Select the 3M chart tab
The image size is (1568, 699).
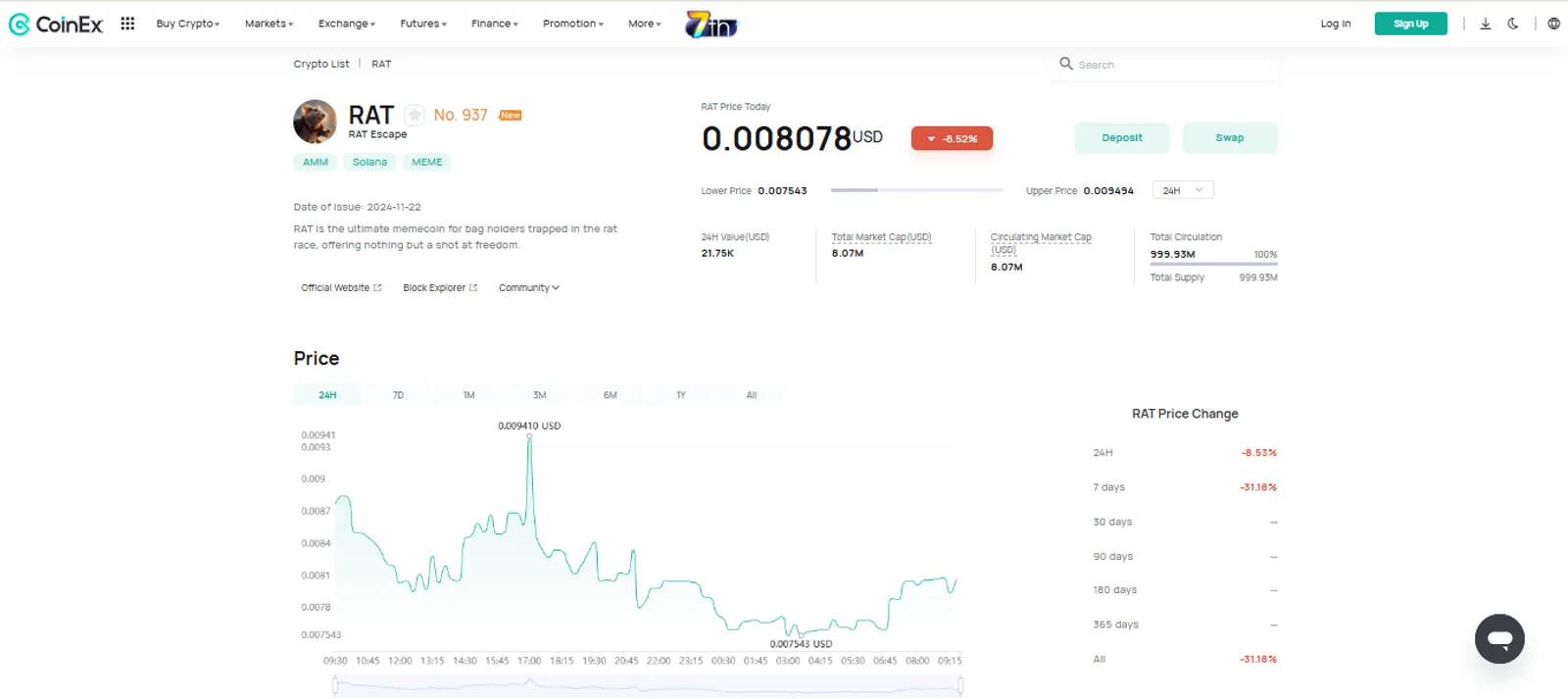(x=539, y=395)
